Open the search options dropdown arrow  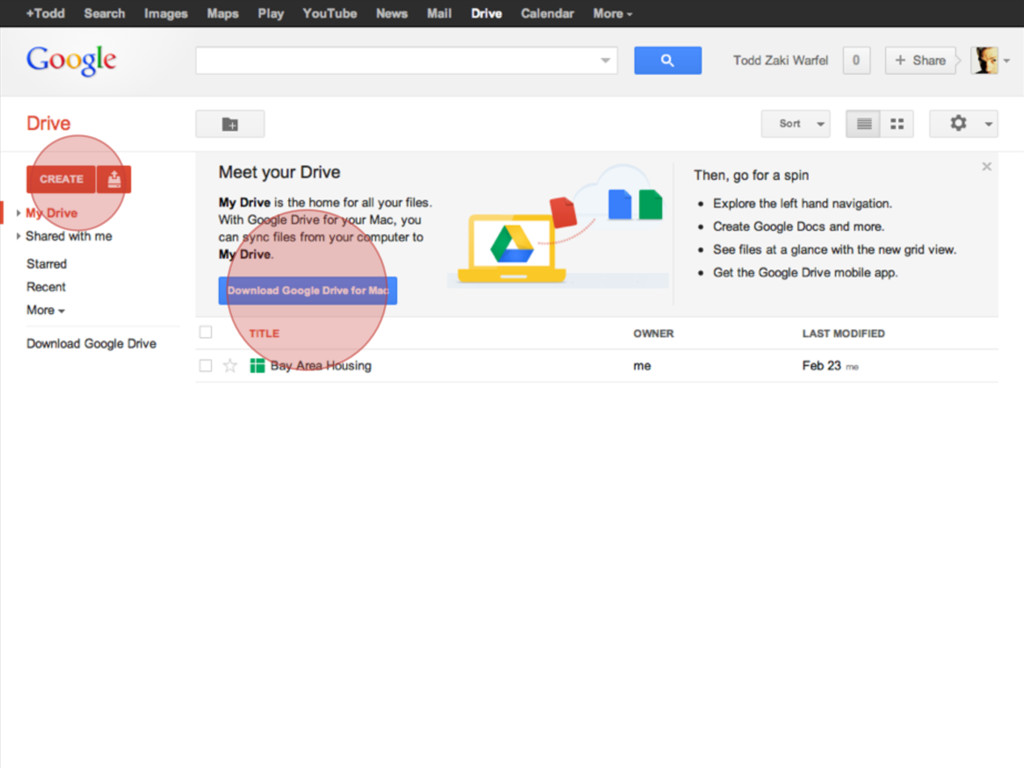tap(605, 61)
